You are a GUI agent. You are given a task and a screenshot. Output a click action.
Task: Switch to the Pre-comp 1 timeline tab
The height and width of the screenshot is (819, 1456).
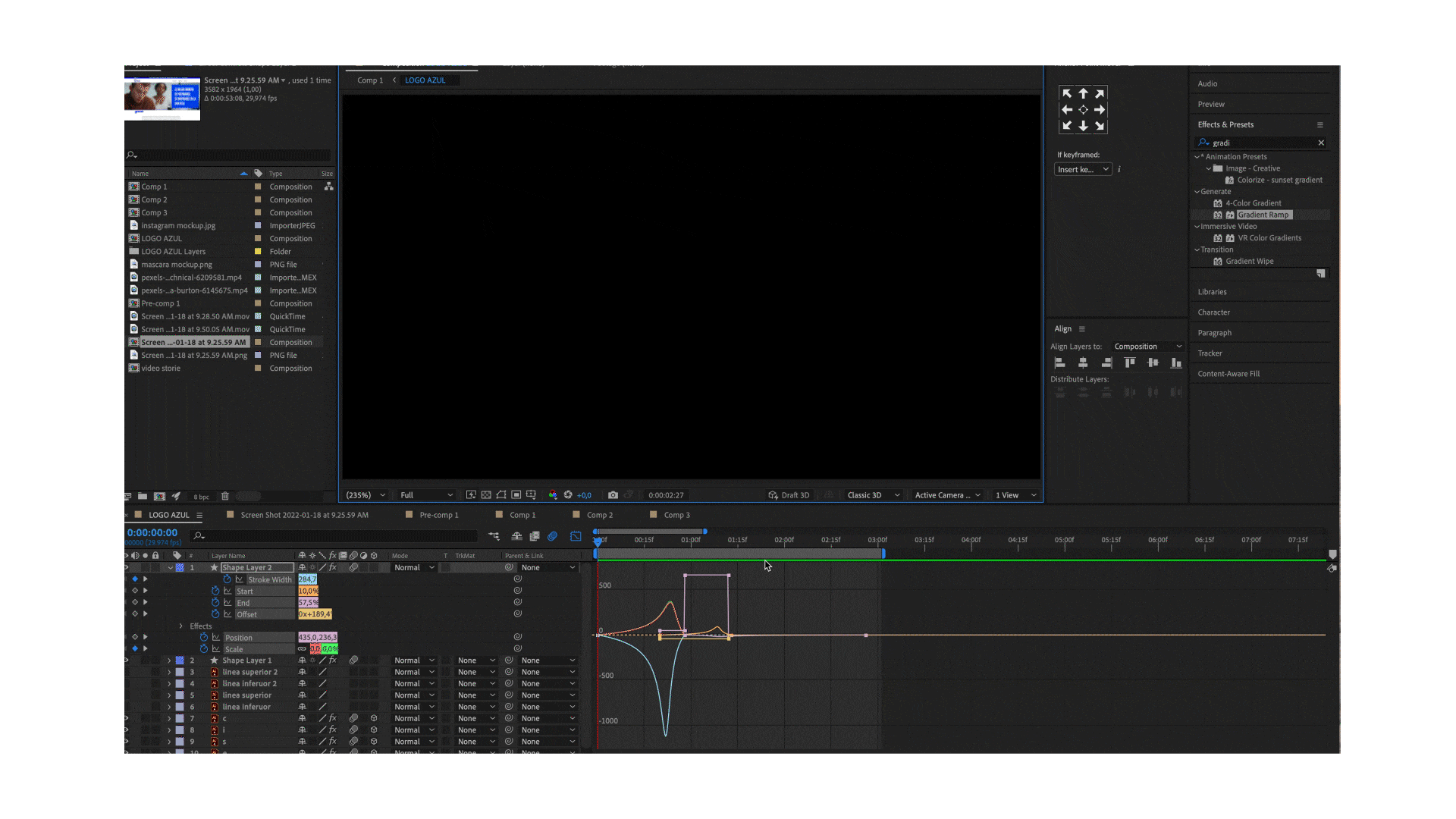point(438,515)
